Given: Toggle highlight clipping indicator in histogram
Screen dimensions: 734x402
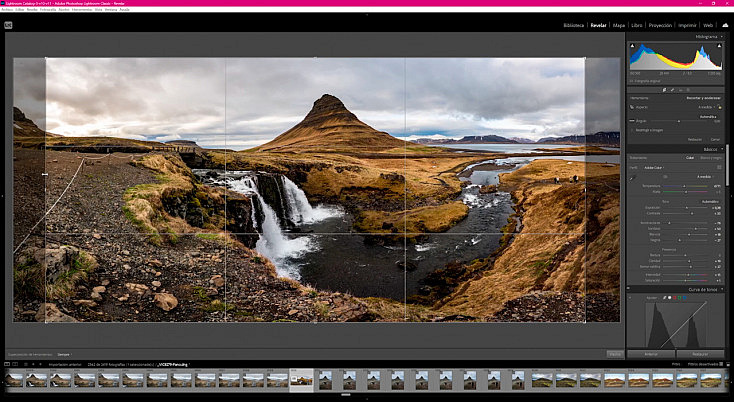Looking at the screenshot, I should coord(719,46).
